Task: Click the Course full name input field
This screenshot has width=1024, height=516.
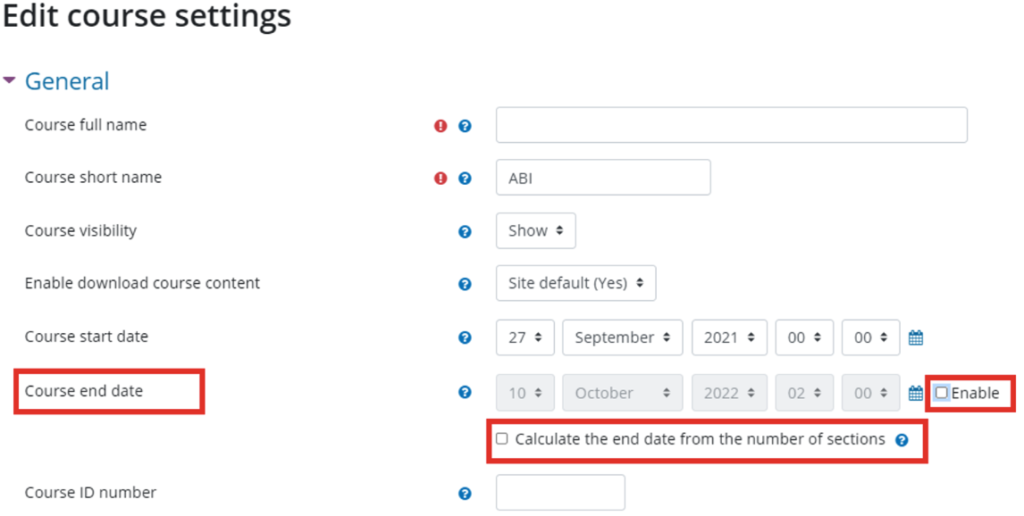Action: [731, 125]
